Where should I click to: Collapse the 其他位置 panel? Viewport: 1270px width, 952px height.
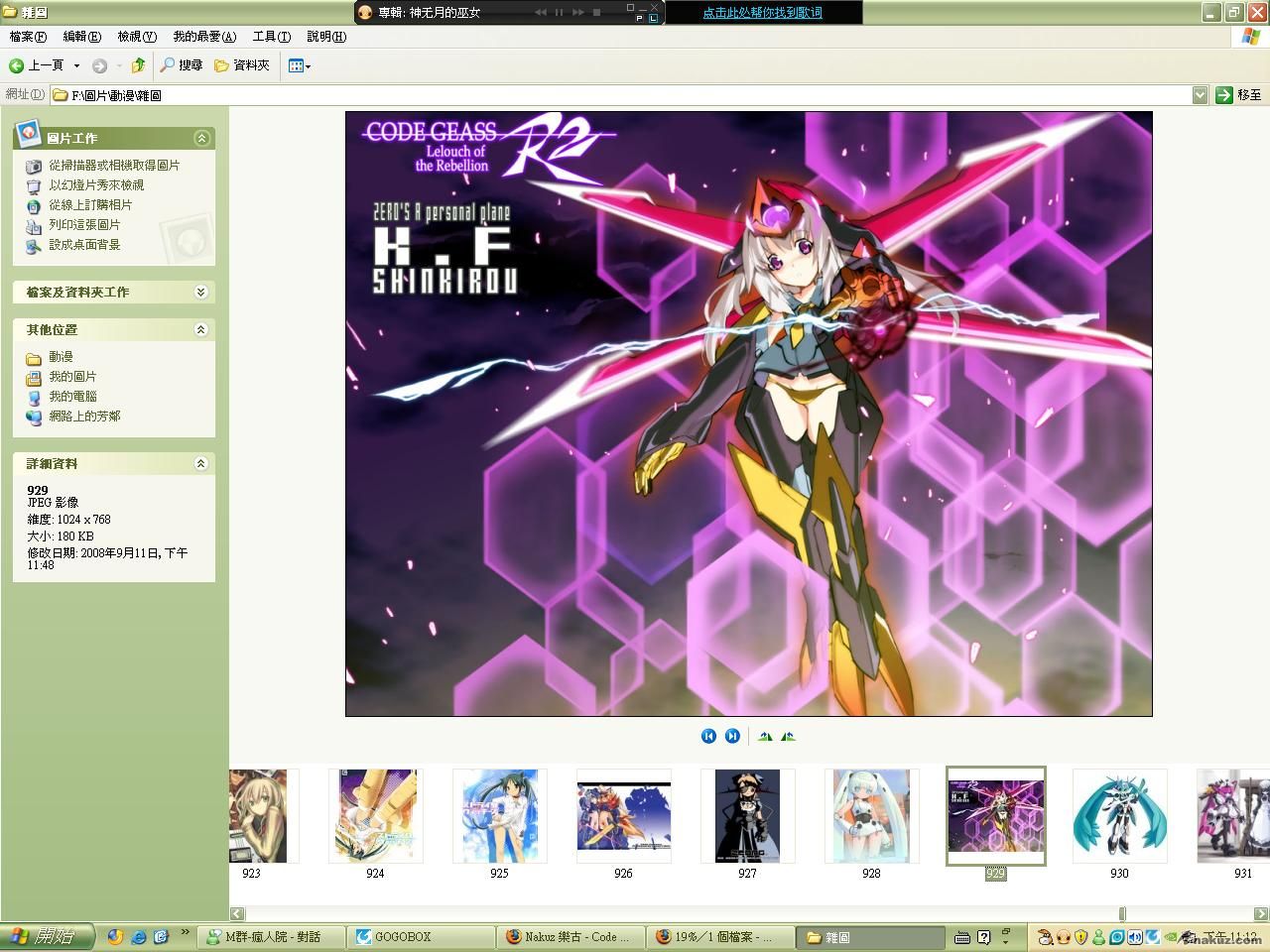tap(201, 329)
